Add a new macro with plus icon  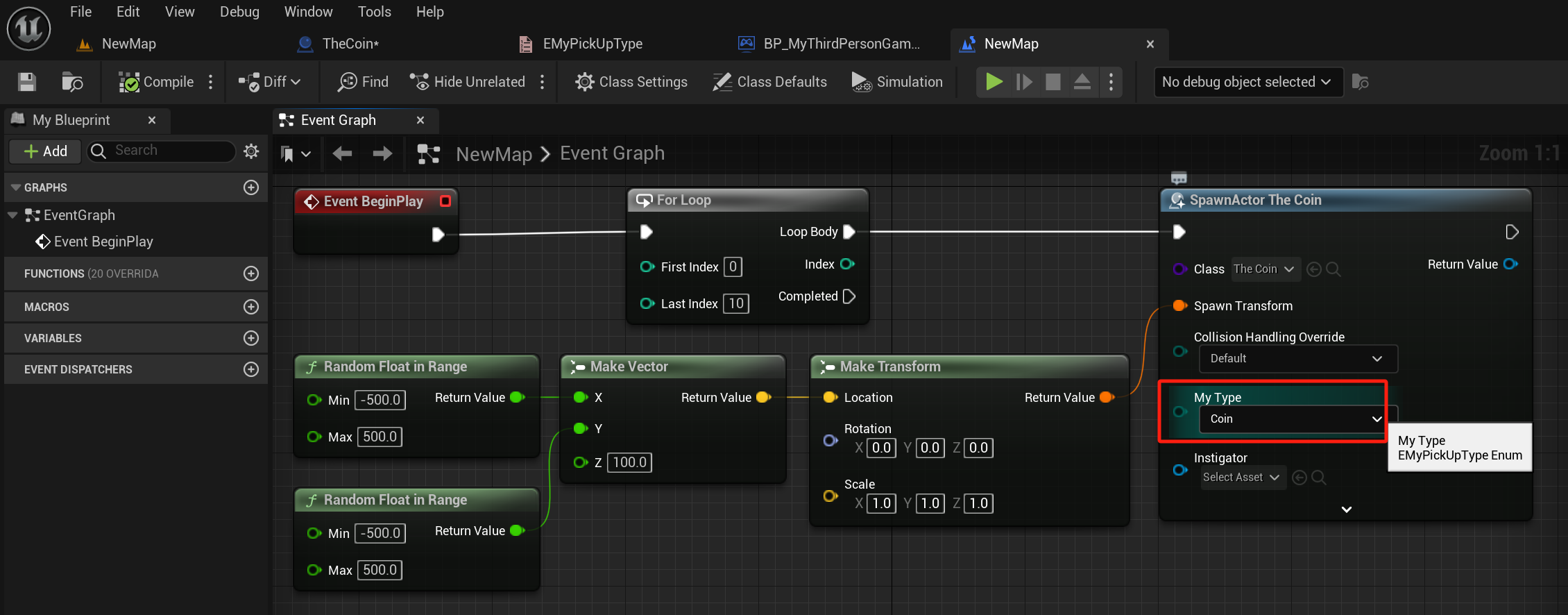click(x=251, y=307)
